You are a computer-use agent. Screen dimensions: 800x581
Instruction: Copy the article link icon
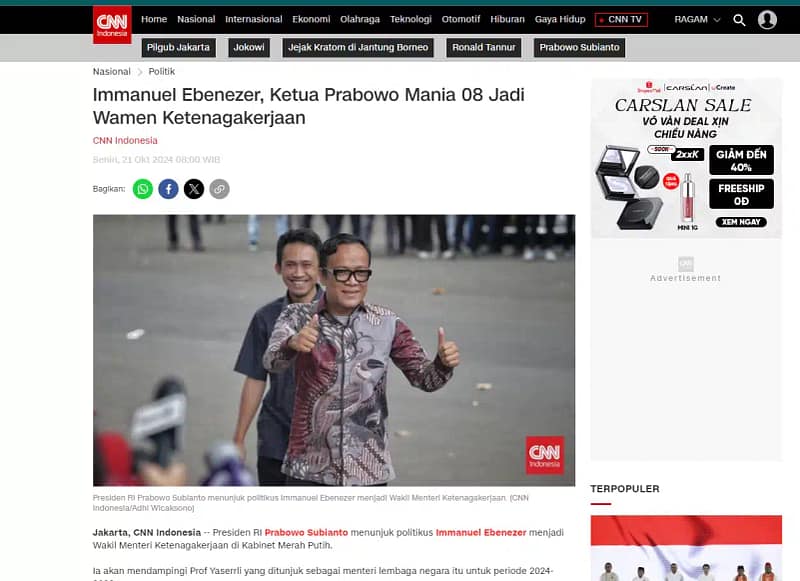pyautogui.click(x=219, y=189)
